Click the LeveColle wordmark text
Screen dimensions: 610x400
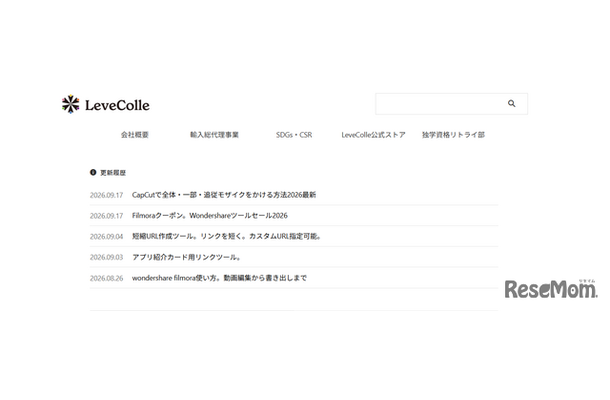[x=117, y=105]
